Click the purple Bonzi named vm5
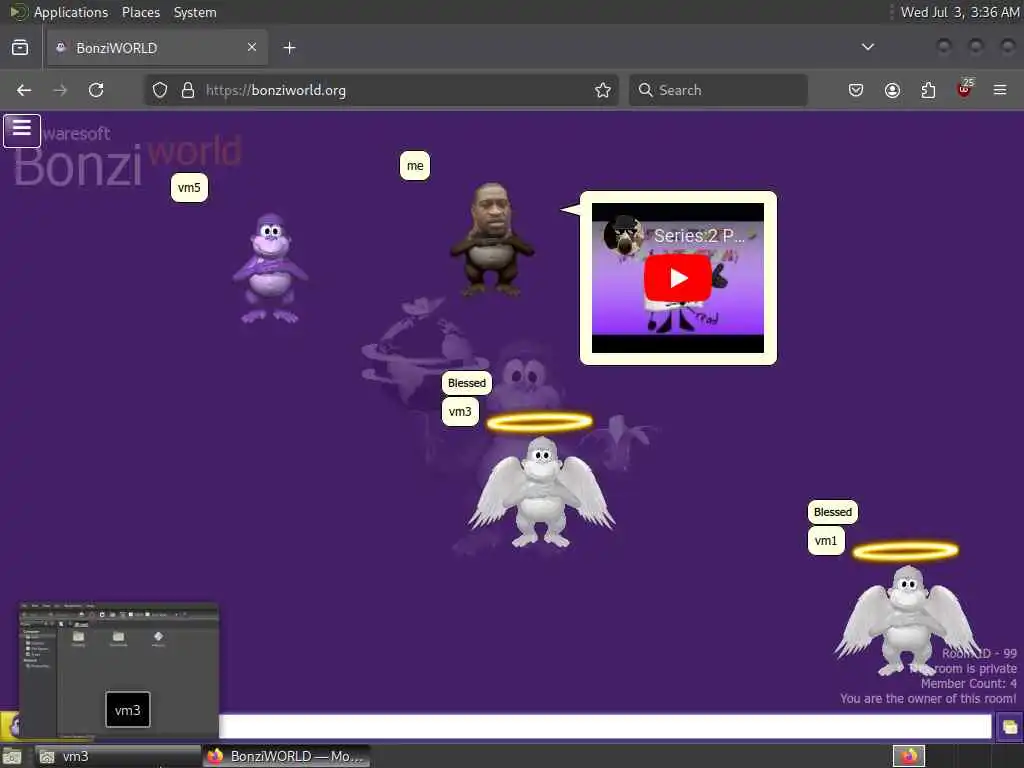Screen dimensions: 1024x768 (270, 268)
